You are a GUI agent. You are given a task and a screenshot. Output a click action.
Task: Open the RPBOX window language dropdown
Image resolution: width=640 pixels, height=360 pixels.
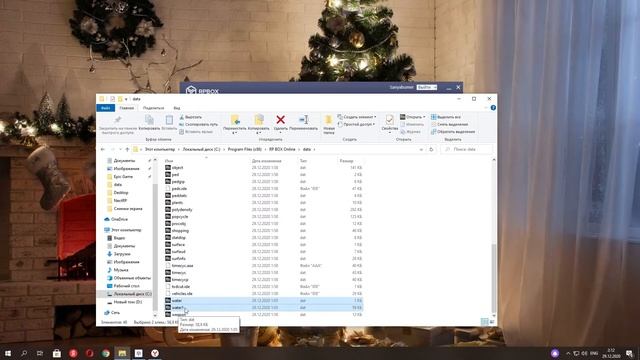427,87
